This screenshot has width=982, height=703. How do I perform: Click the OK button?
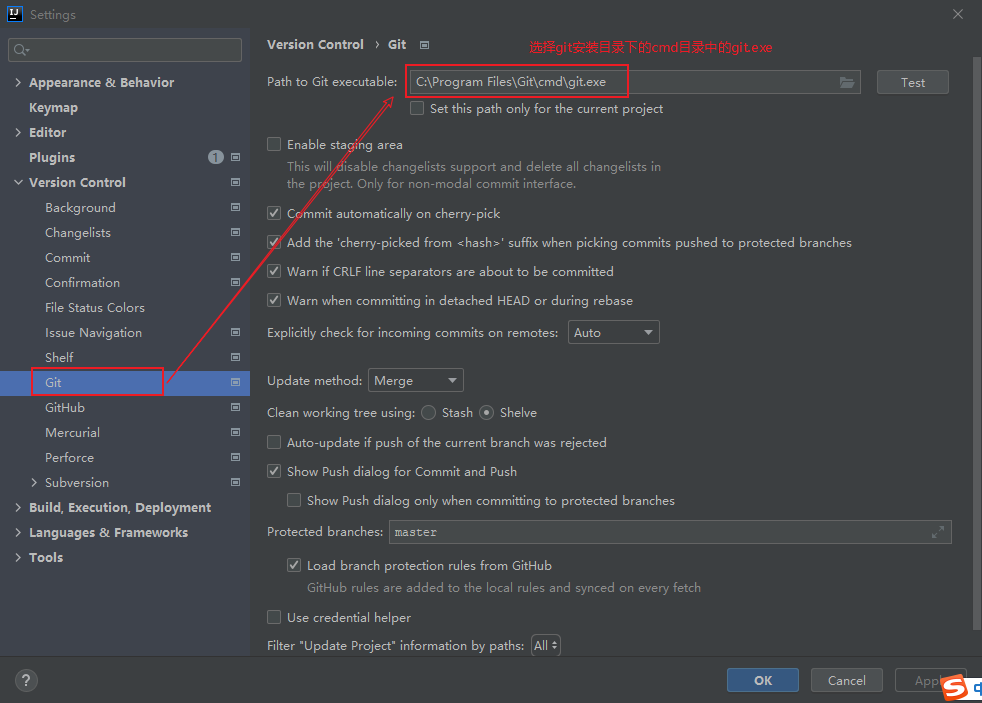coord(762,680)
